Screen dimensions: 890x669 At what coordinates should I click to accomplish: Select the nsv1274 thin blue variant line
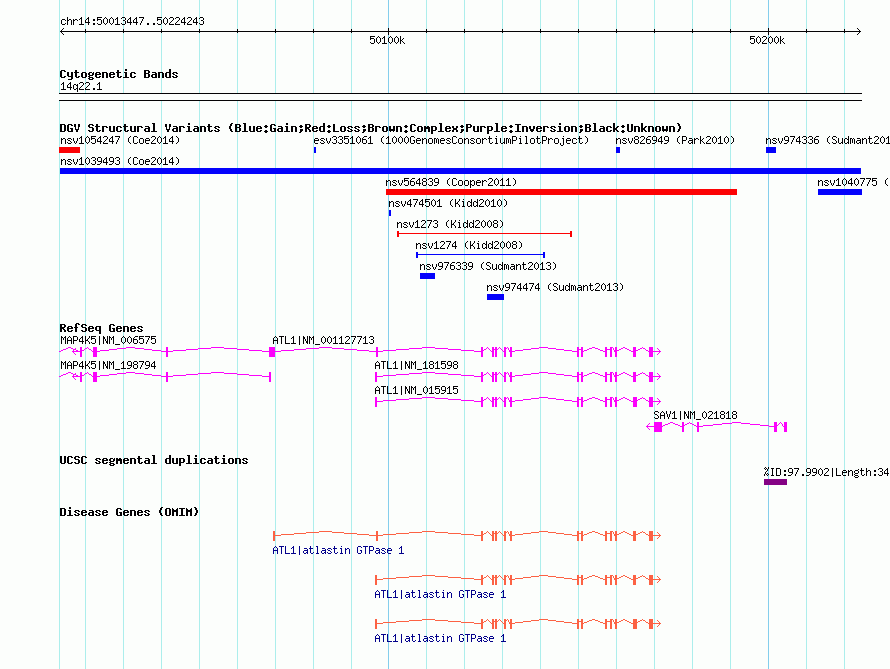point(480,255)
